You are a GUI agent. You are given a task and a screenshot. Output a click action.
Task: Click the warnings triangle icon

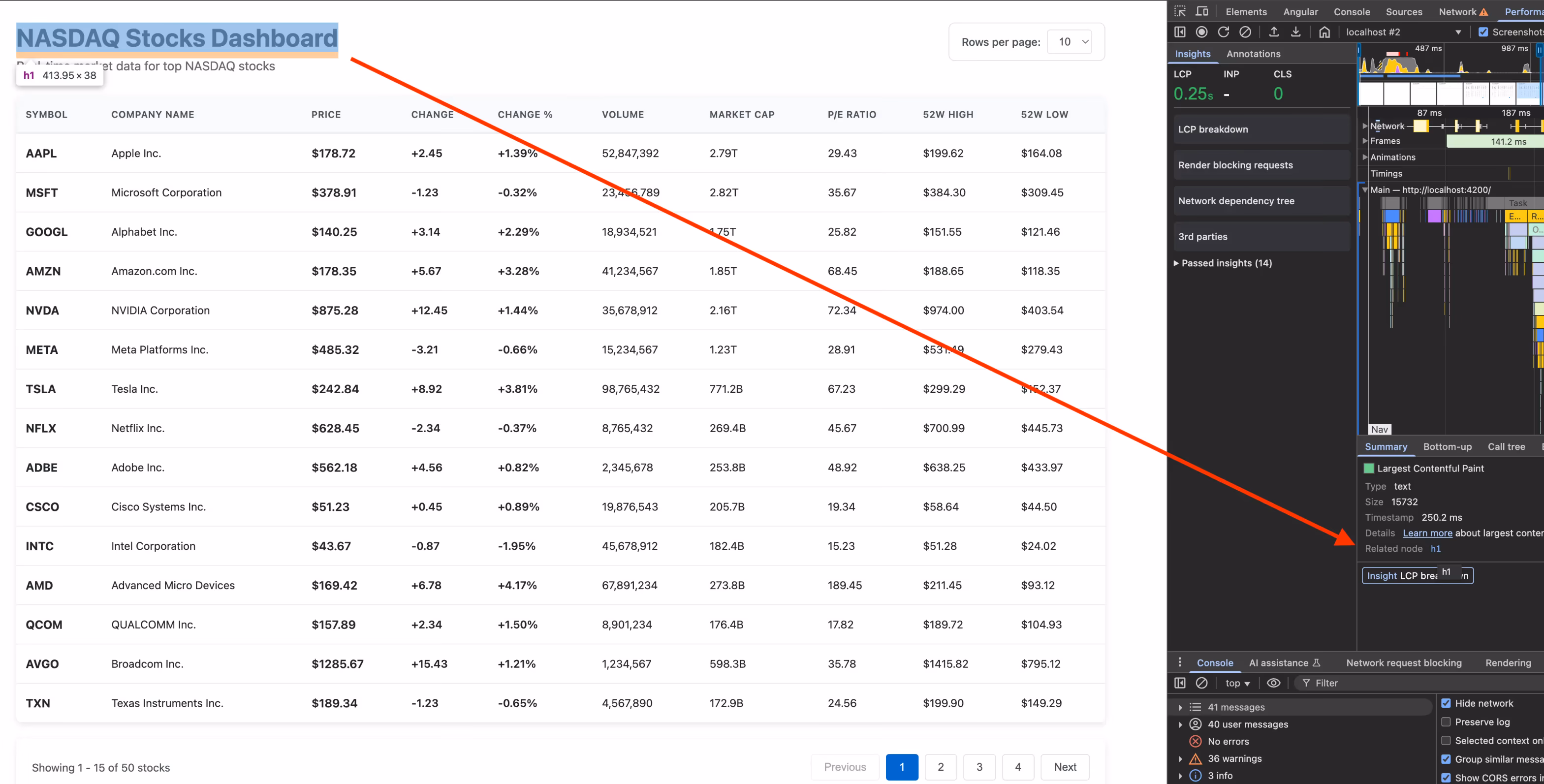coord(1195,758)
